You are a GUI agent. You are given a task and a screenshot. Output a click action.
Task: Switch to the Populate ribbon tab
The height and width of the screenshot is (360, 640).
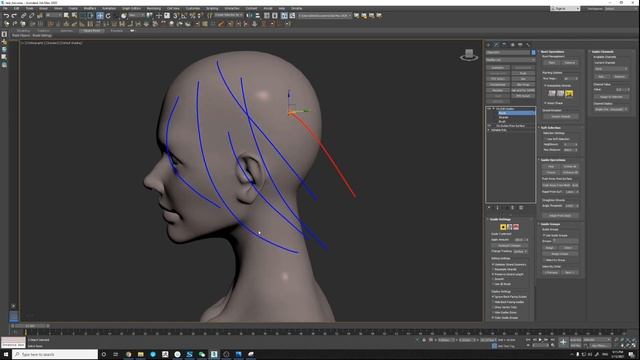click(x=116, y=31)
